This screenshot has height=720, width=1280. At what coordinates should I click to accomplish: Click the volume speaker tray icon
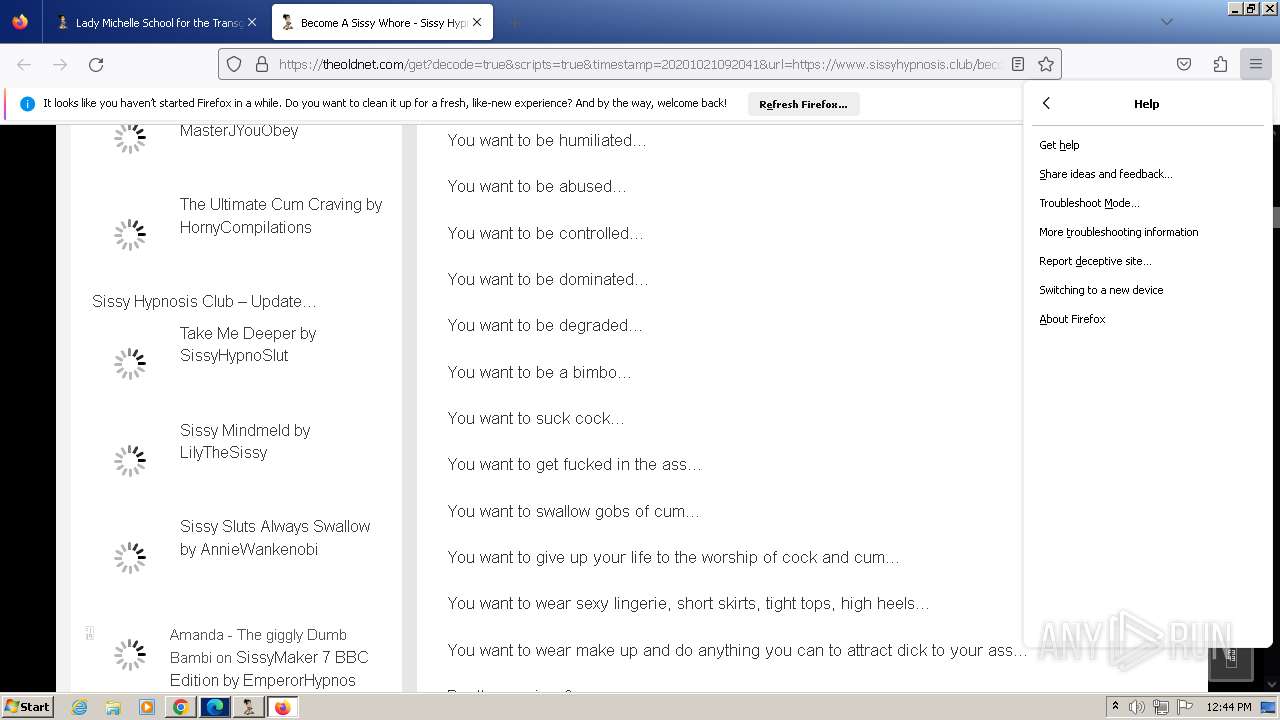pos(1137,707)
